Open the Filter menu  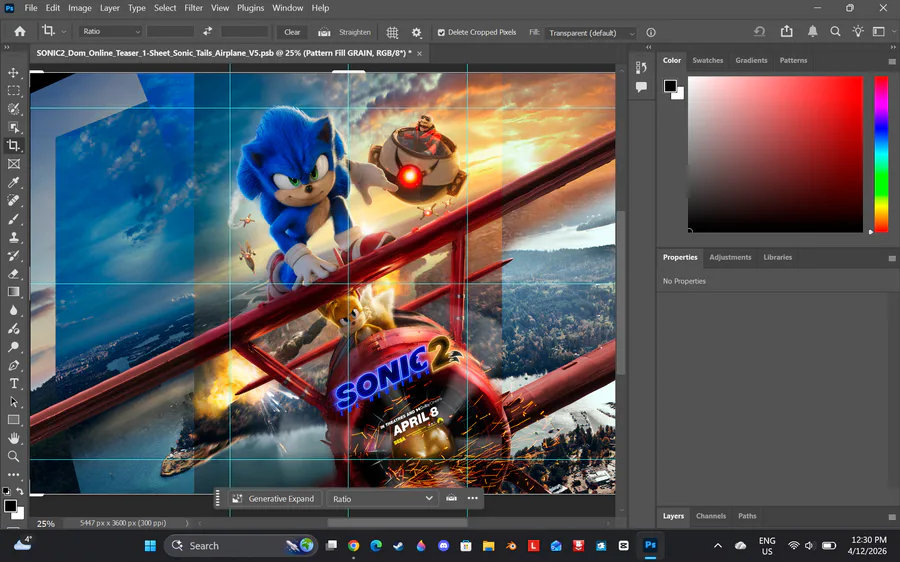point(193,8)
